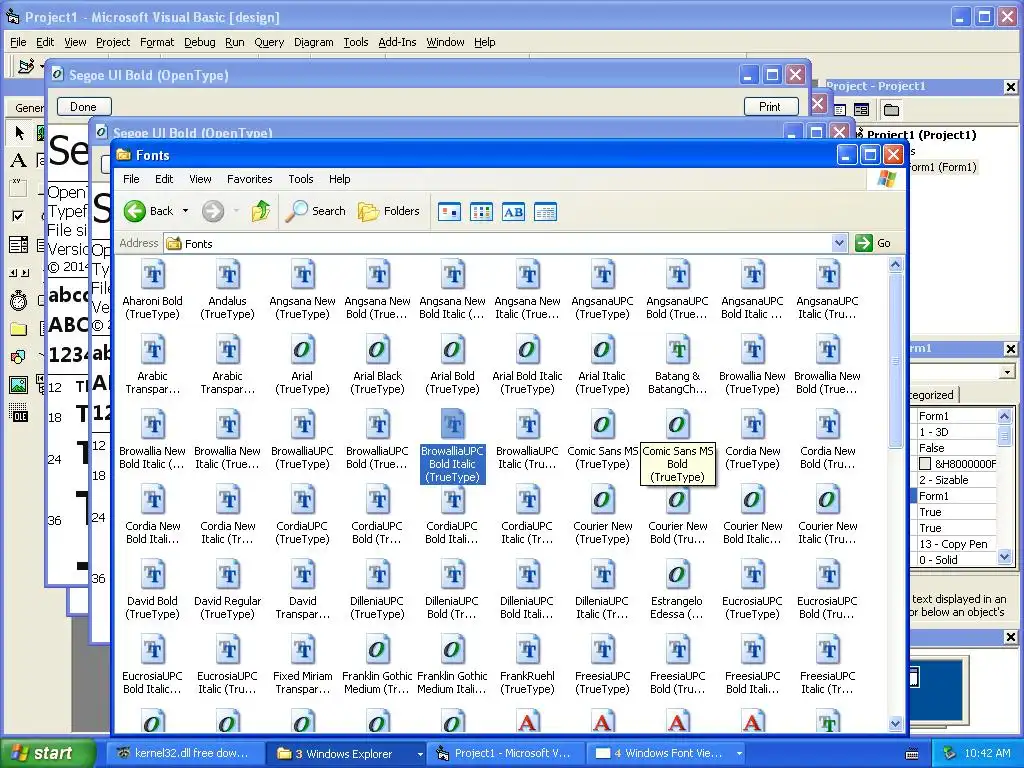Select Project1 (Project1) tree node
Screen dimensions: 1024x768
[921, 135]
